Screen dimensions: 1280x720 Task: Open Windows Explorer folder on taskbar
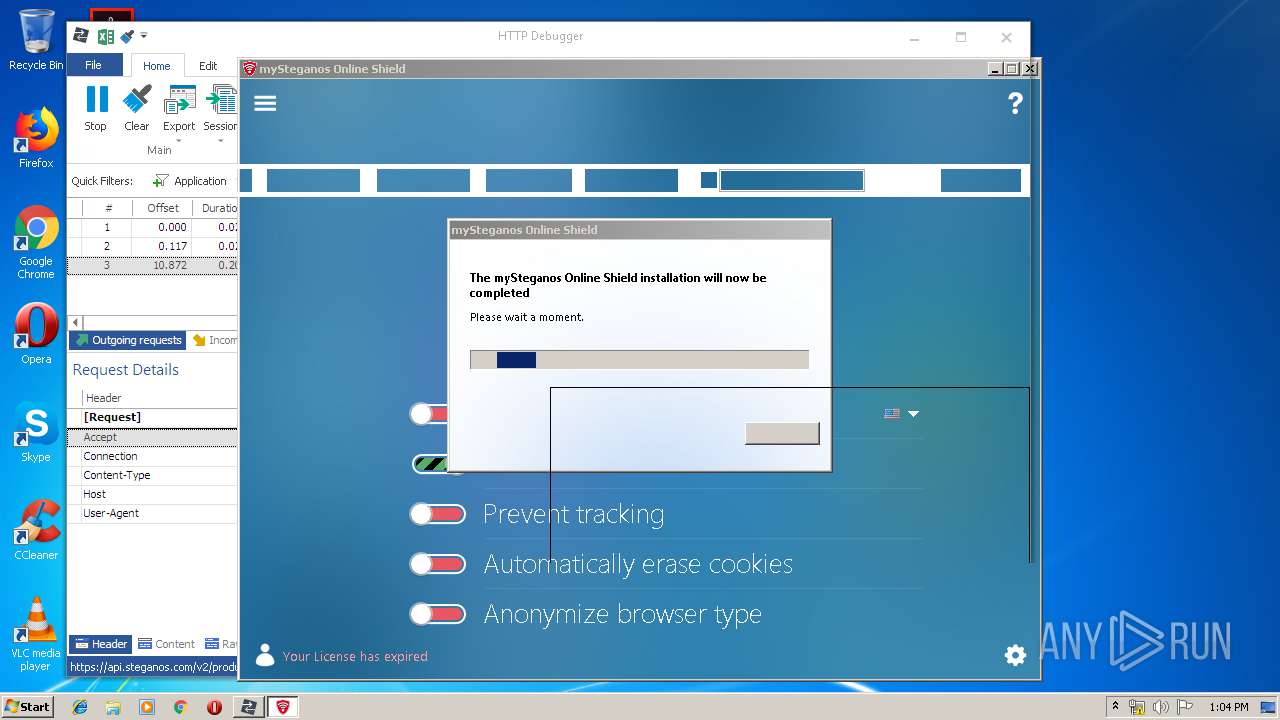[113, 707]
